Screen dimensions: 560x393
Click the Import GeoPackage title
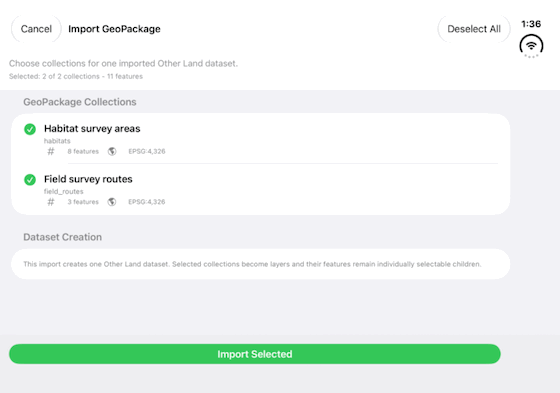[x=114, y=29]
